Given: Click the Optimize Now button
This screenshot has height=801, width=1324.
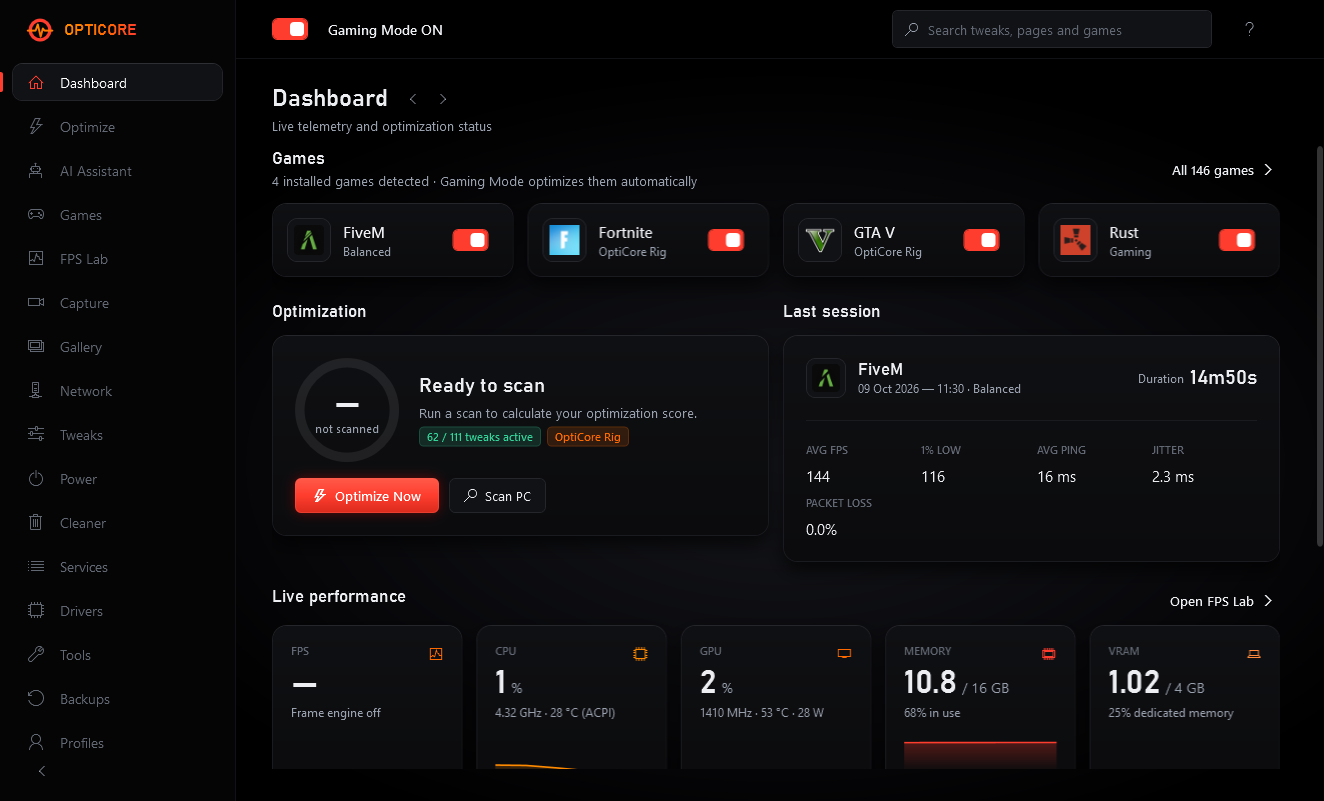Looking at the screenshot, I should pos(367,496).
